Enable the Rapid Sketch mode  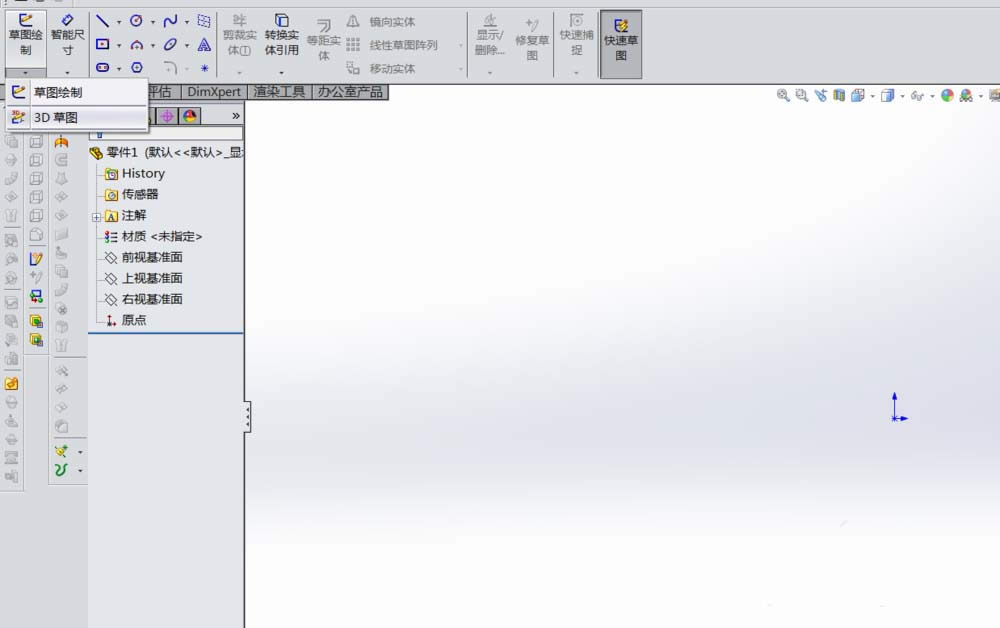[620, 40]
